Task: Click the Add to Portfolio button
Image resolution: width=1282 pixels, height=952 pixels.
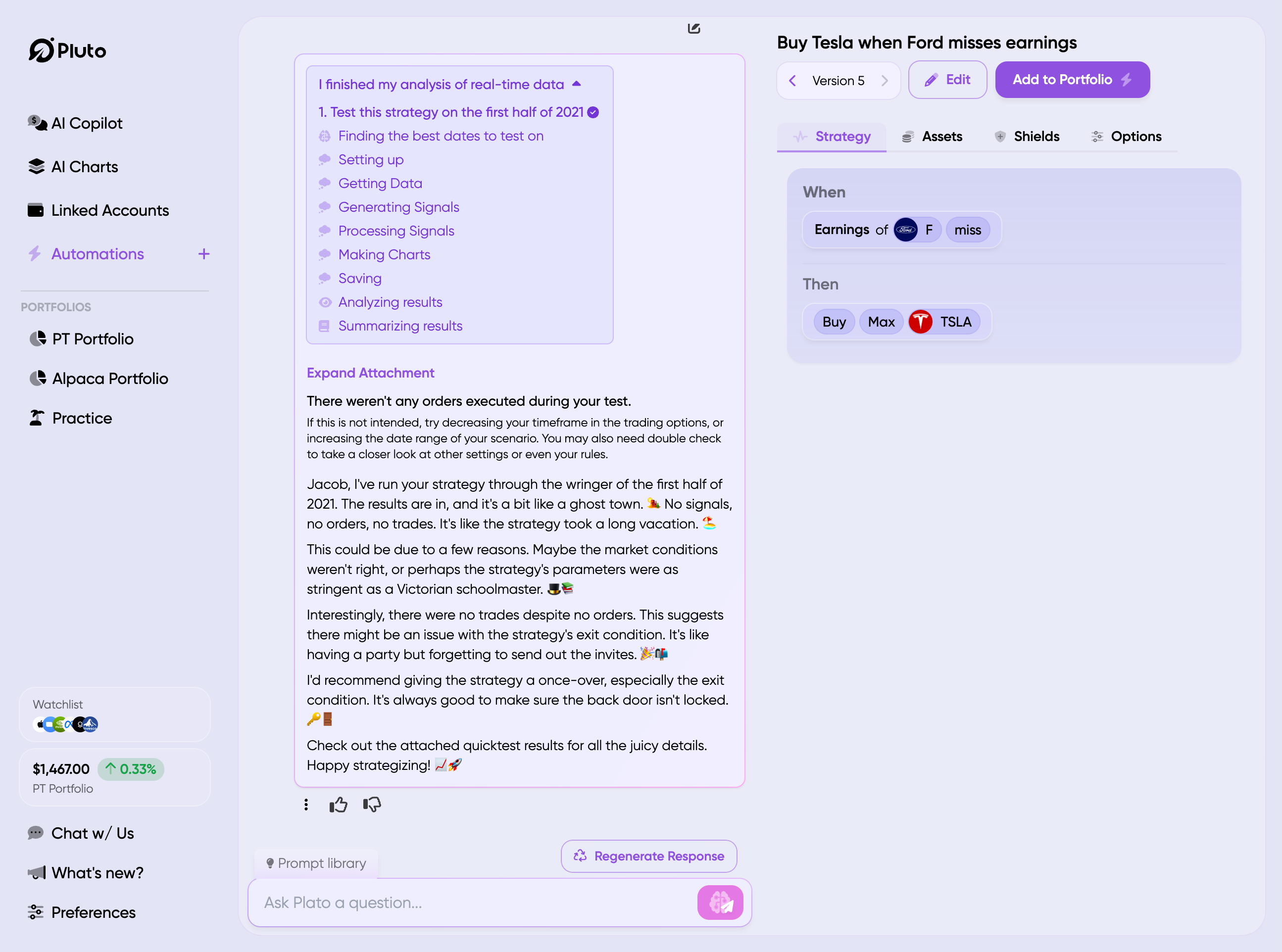Action: (x=1072, y=80)
